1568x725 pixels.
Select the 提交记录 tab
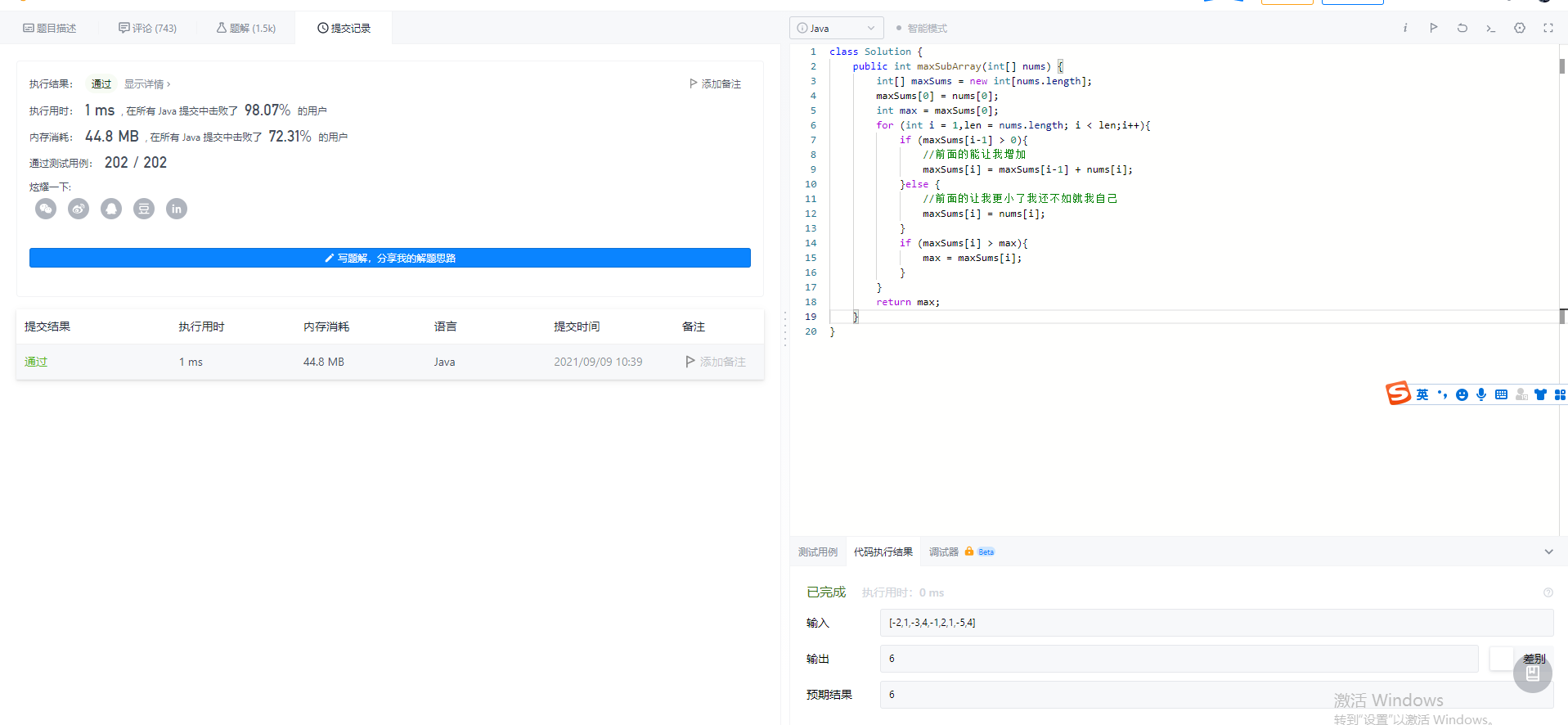tap(344, 28)
